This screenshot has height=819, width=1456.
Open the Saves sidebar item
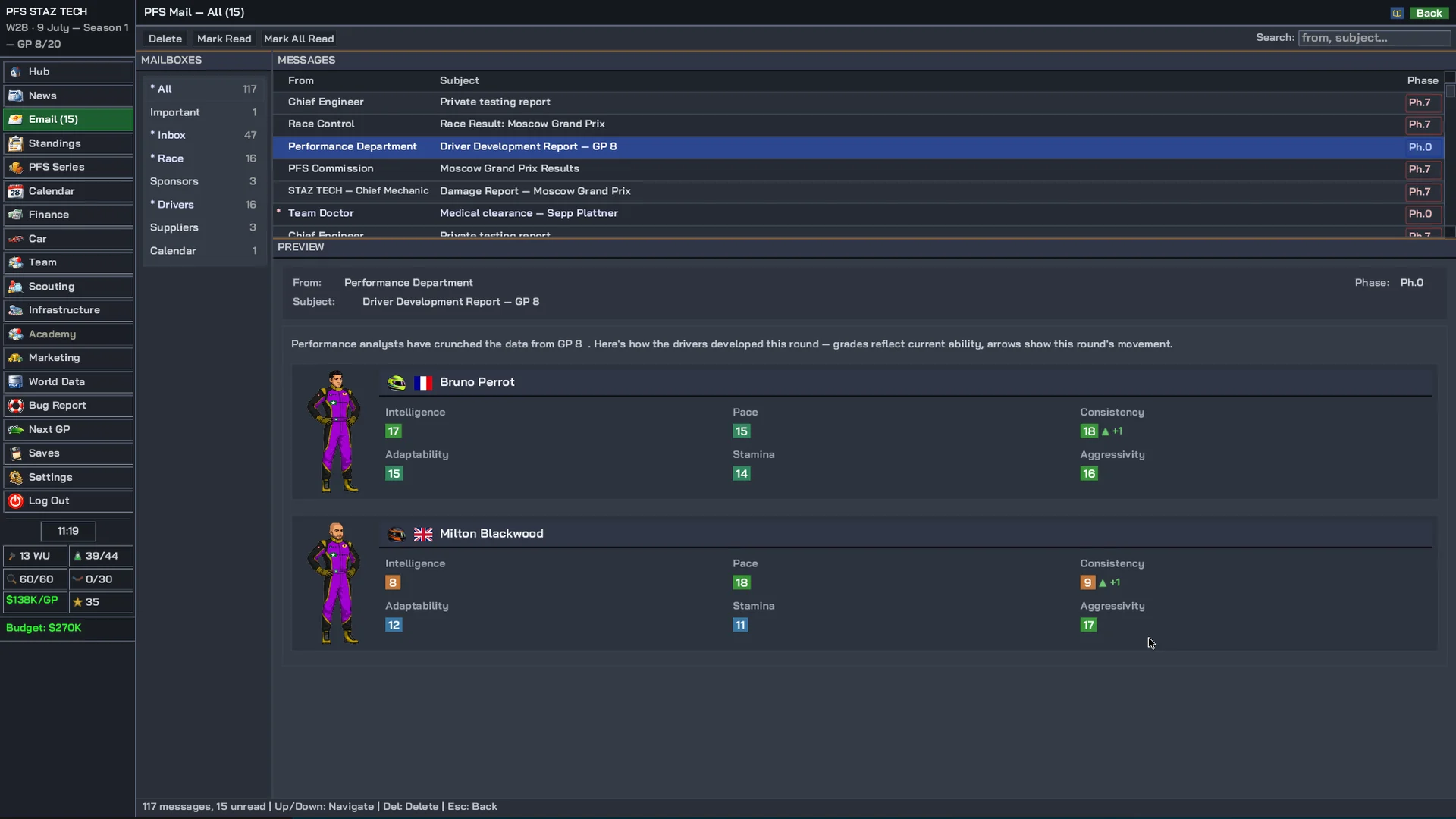[68, 453]
